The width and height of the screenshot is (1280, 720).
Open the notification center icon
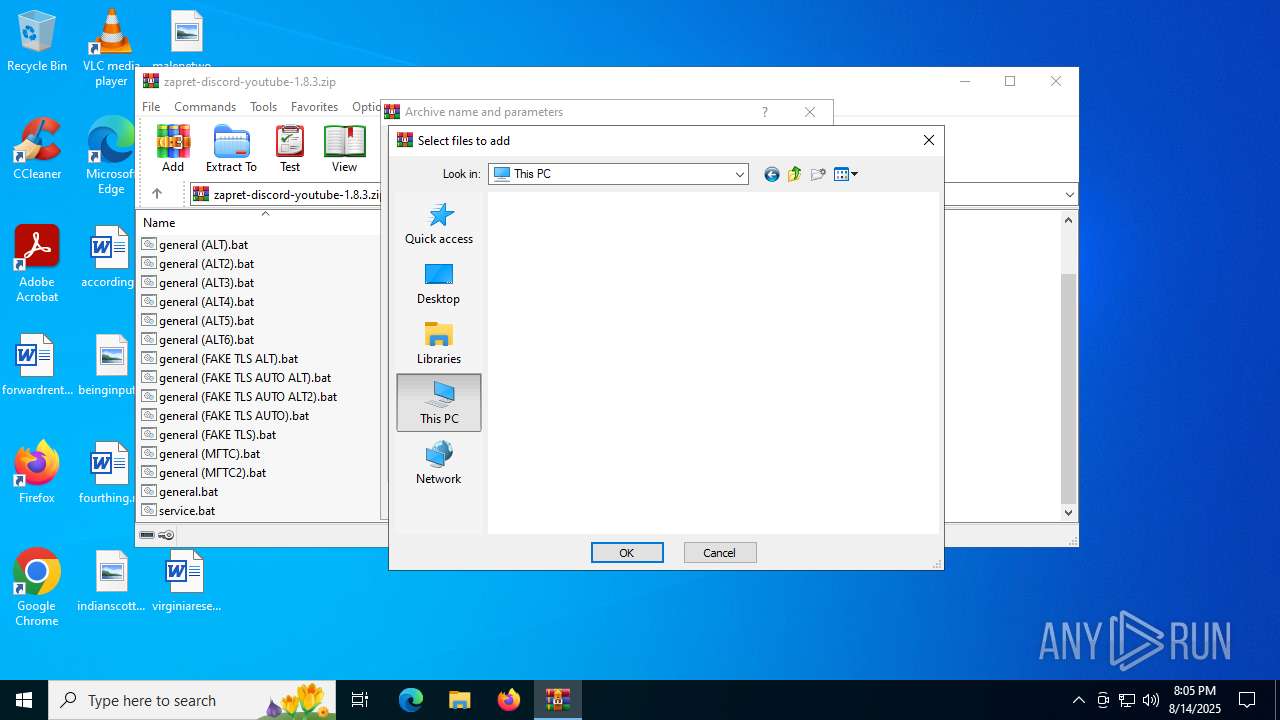[1247, 700]
